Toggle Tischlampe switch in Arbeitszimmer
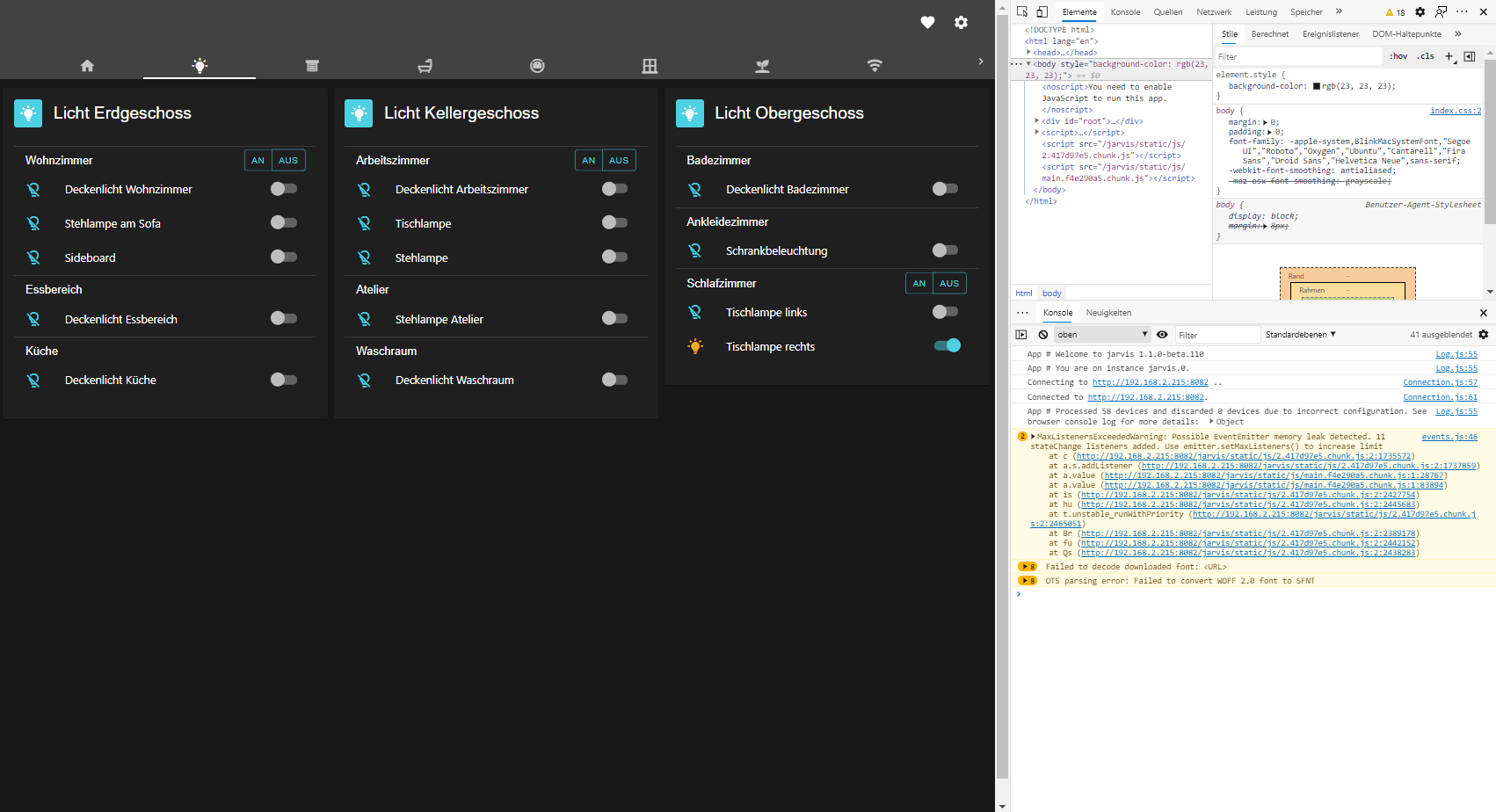 tap(614, 222)
